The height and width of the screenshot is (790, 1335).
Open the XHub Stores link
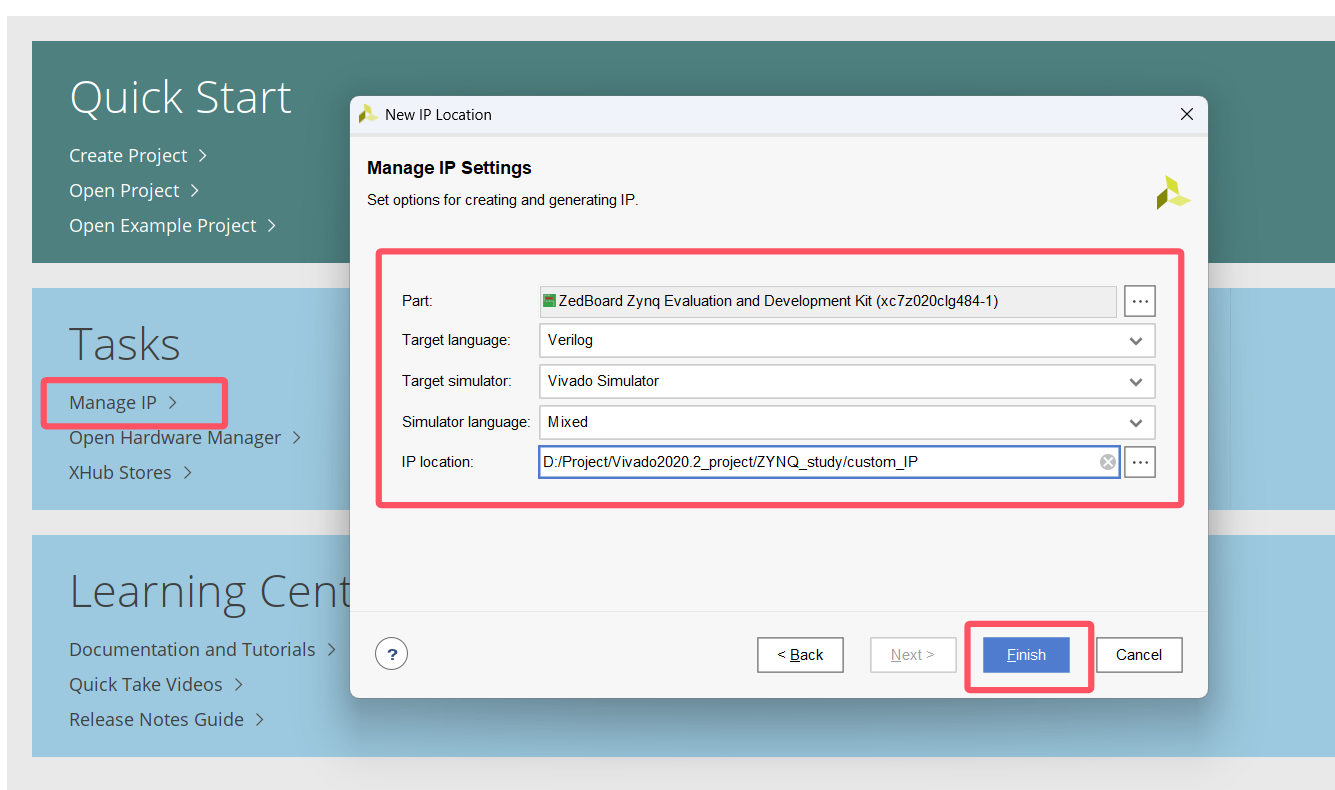[x=130, y=473]
